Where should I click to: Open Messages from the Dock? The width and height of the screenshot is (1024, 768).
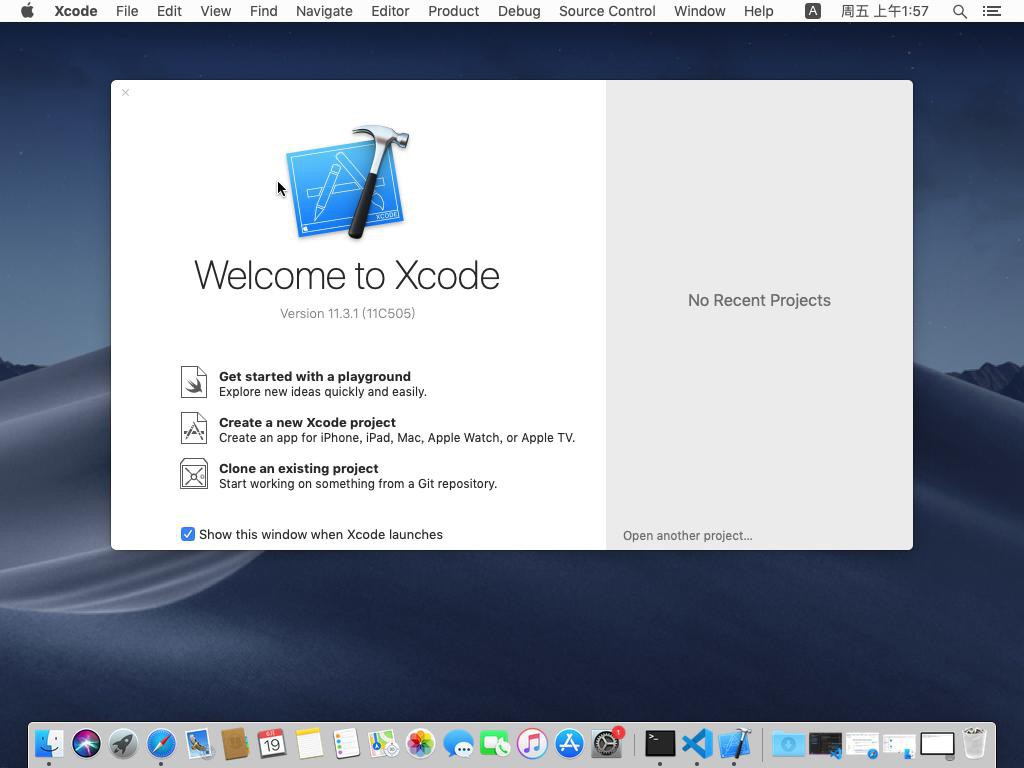pyautogui.click(x=458, y=743)
